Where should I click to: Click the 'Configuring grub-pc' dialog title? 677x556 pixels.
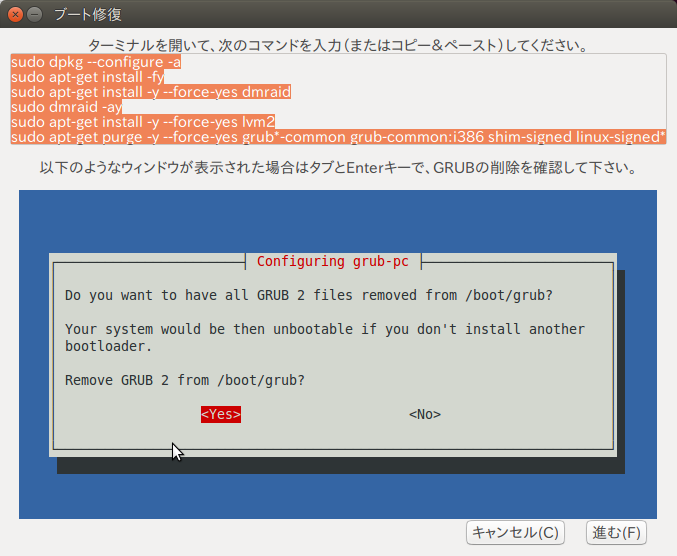[x=333, y=262]
